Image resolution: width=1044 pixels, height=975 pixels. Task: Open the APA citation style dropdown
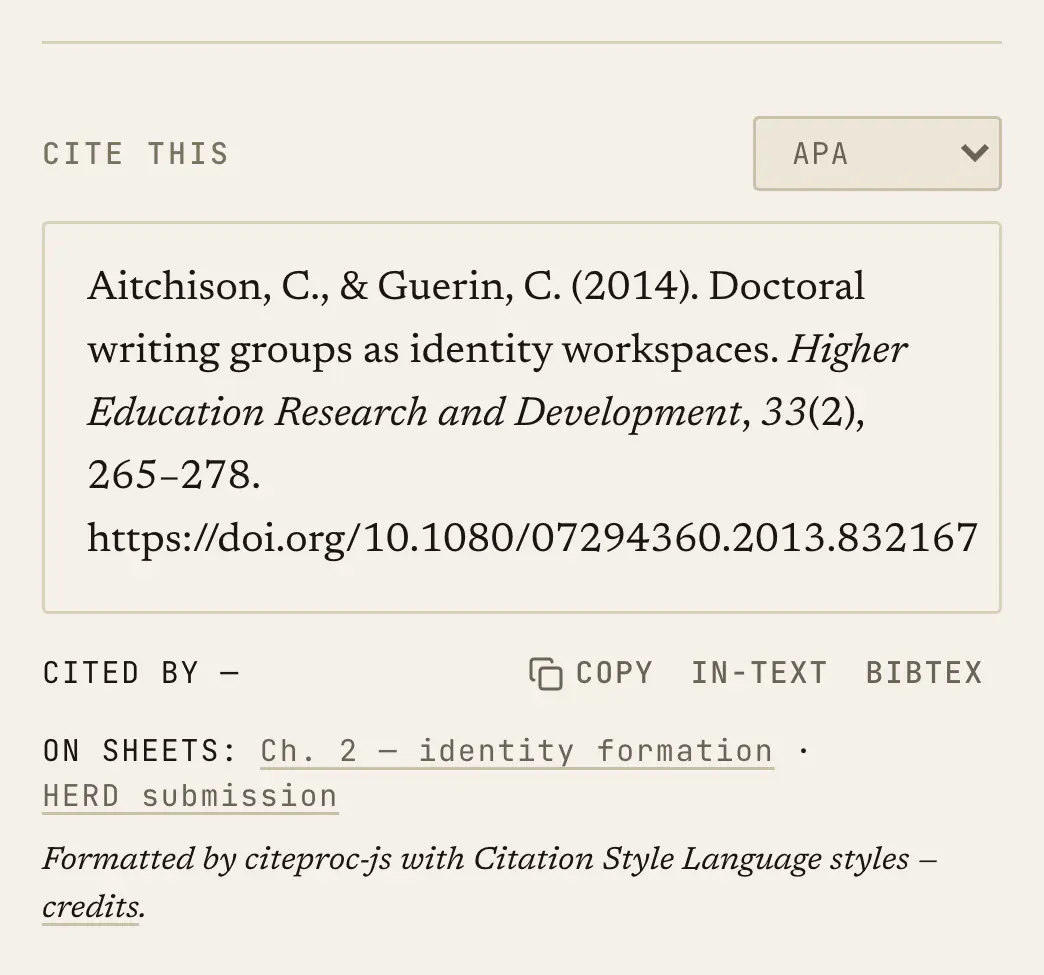point(877,154)
